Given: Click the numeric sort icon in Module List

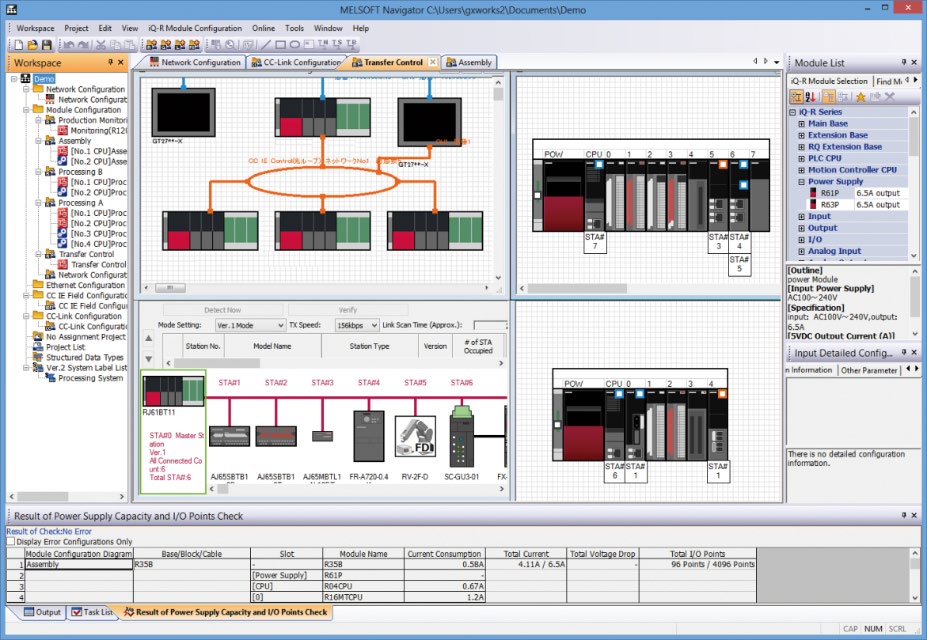Looking at the screenshot, I should pyautogui.click(x=811, y=96).
